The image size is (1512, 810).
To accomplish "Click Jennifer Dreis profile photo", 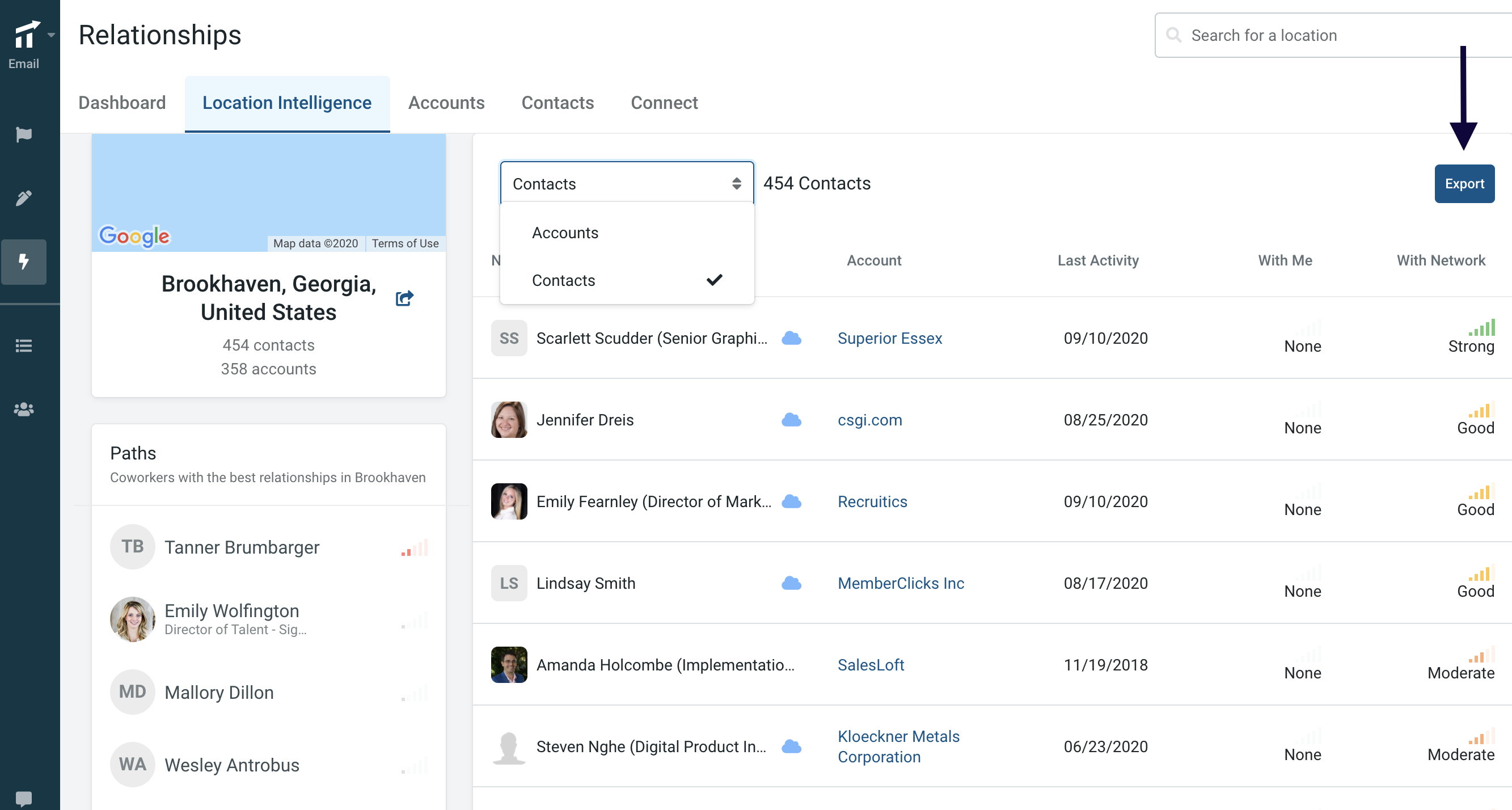I will point(509,420).
